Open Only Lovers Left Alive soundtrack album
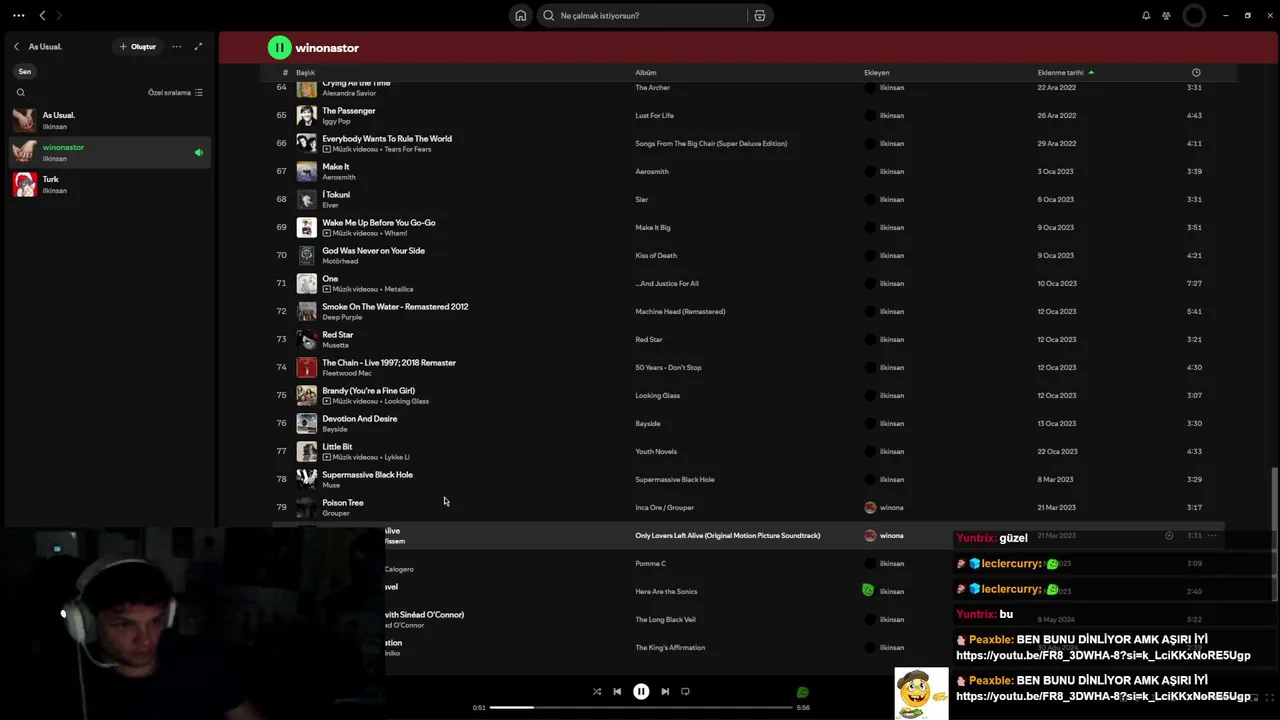This screenshot has height=720, width=1280. pos(728,535)
